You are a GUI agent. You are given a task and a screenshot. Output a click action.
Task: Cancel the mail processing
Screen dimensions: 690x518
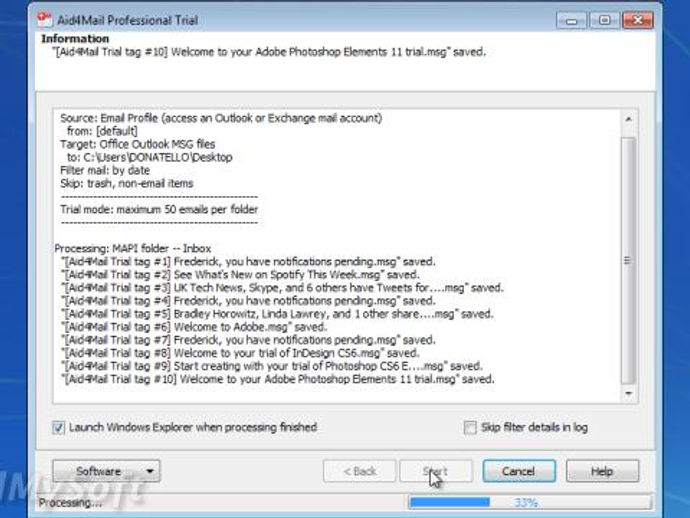tap(519, 471)
